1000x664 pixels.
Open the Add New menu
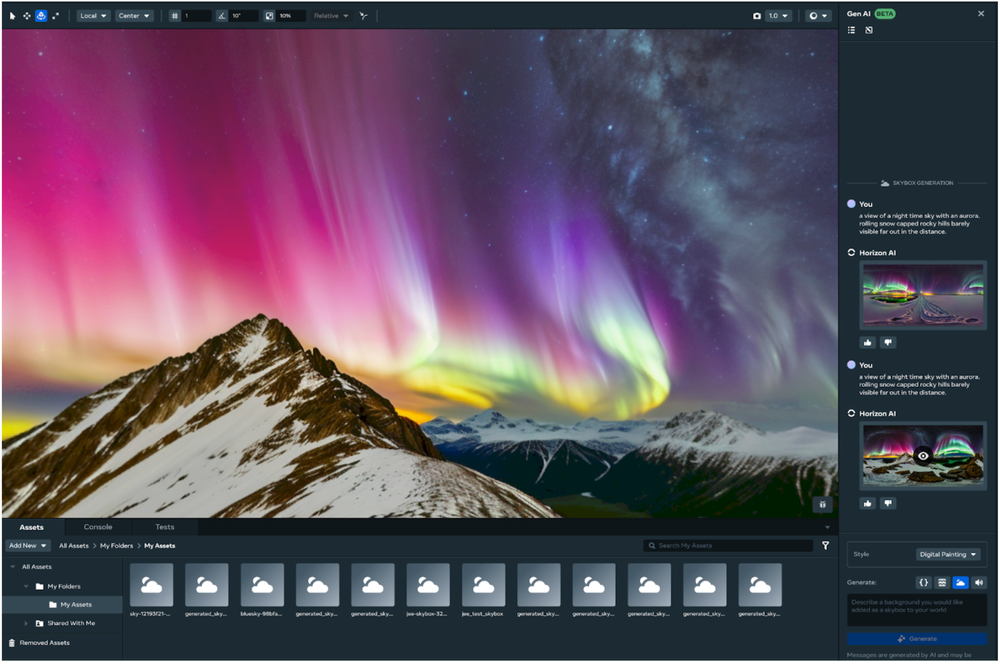(x=27, y=545)
